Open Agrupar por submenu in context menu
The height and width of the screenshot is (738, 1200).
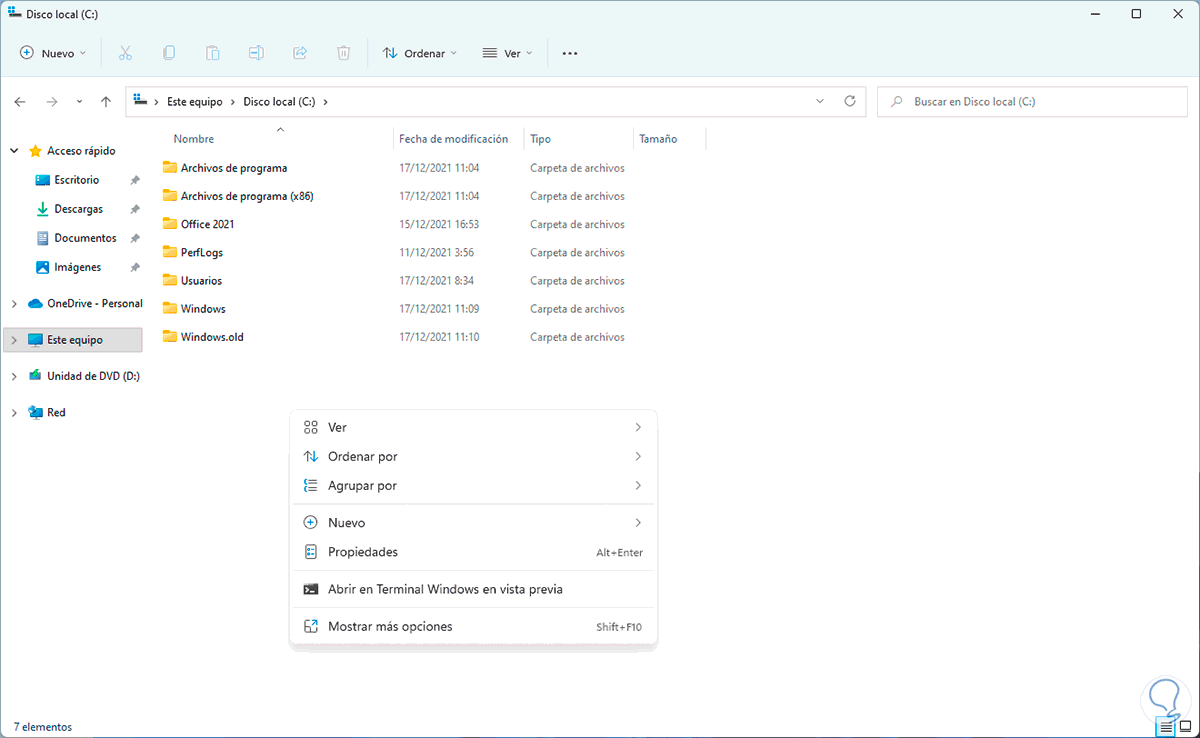pyautogui.click(x=473, y=485)
